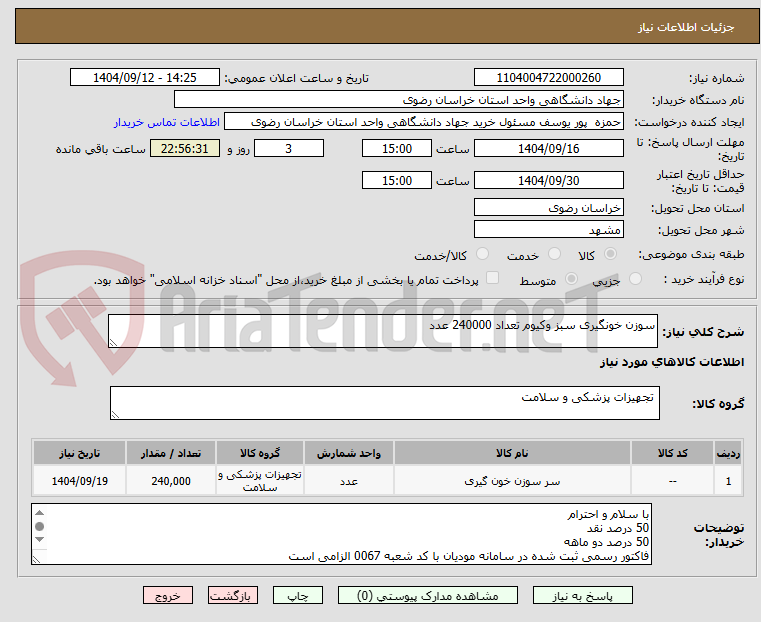The width and height of the screenshot is (761, 622).
Task: Click the گروه کالا column header in table
Action: (260, 453)
